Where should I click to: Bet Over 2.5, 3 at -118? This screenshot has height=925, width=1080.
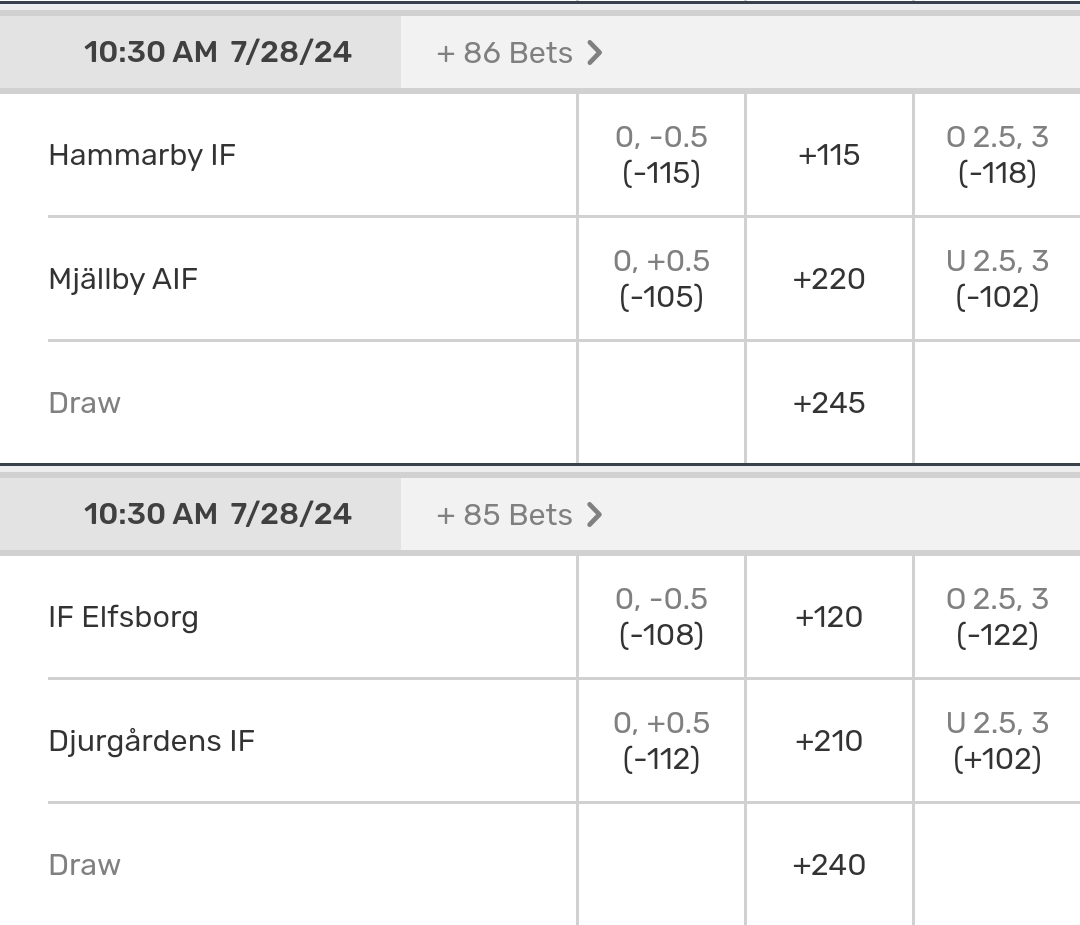click(997, 155)
